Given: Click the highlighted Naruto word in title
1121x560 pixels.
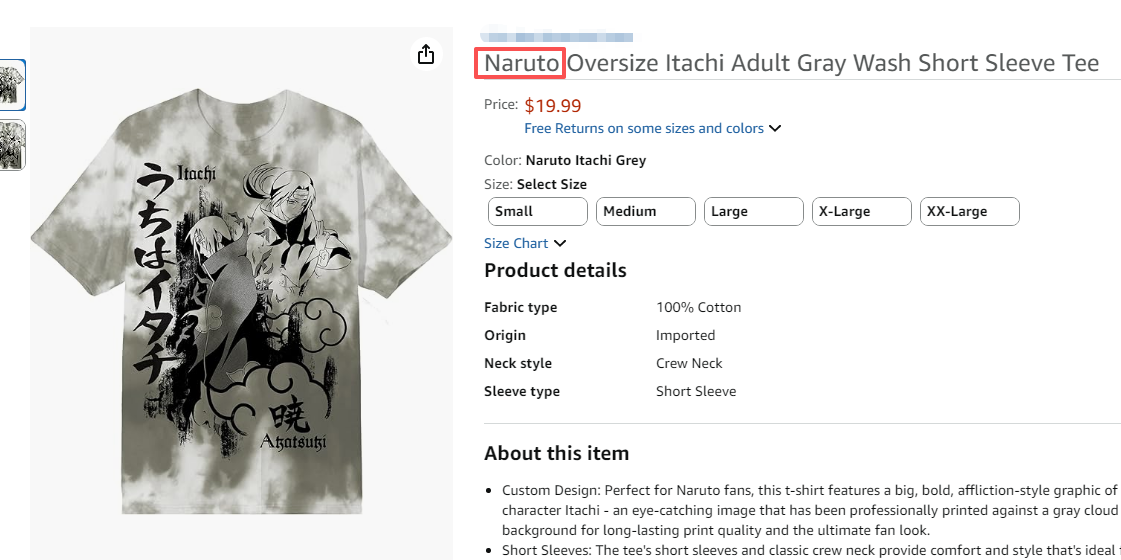Looking at the screenshot, I should 521,64.
